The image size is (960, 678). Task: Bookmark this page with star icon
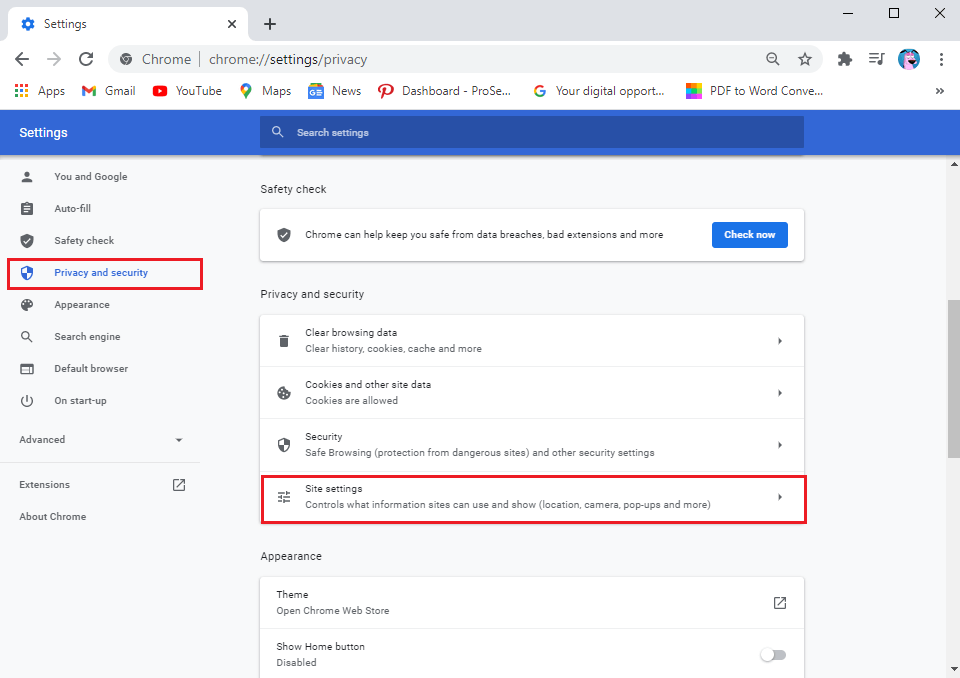point(805,59)
